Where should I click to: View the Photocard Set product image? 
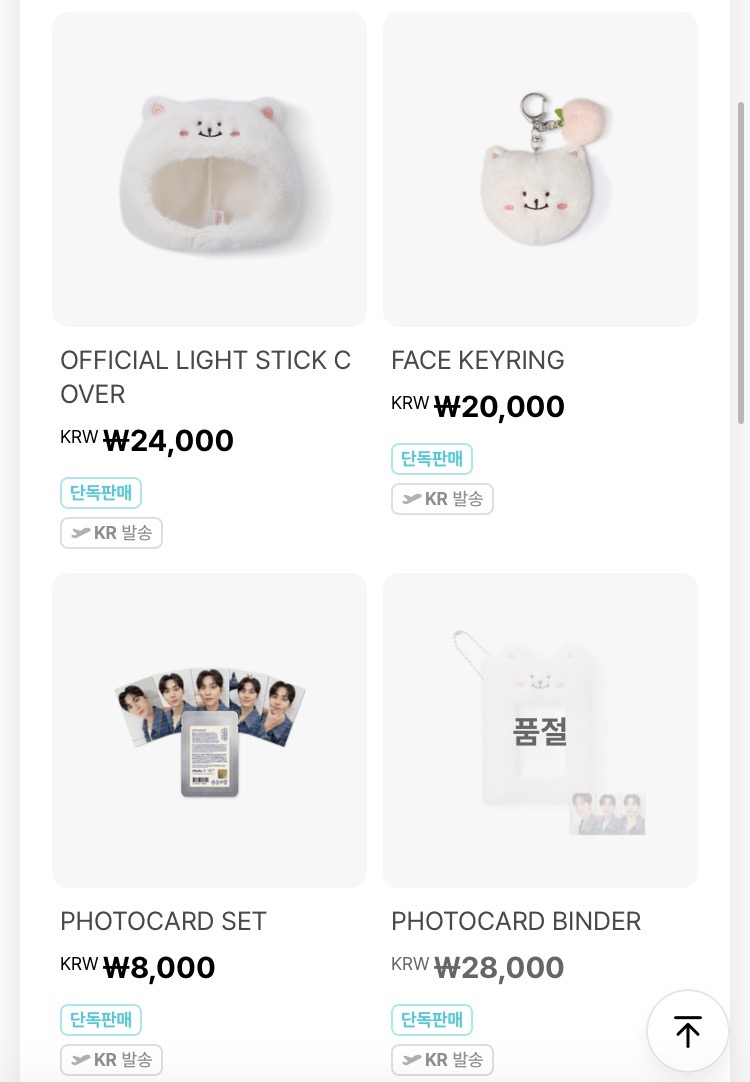209,730
